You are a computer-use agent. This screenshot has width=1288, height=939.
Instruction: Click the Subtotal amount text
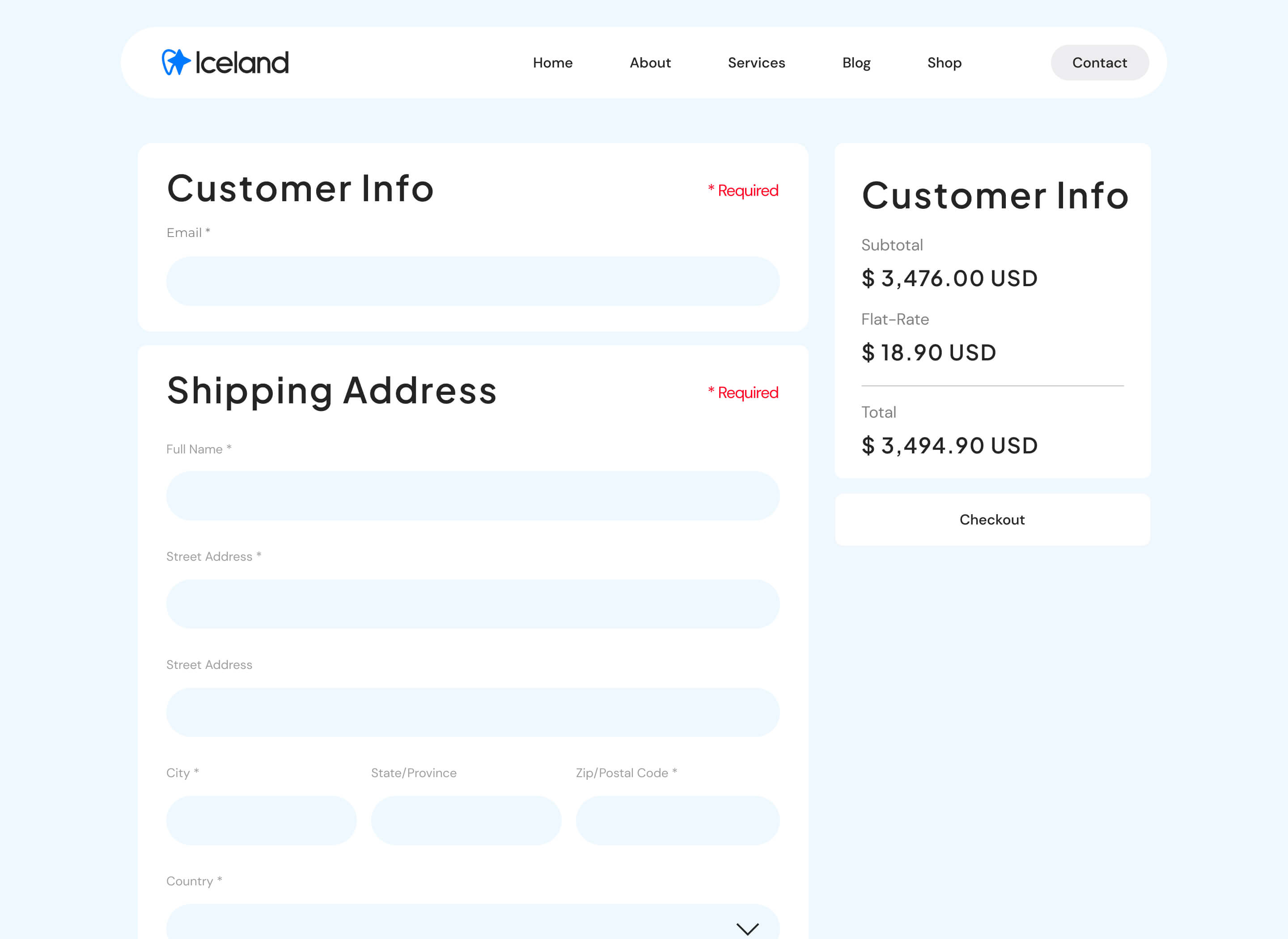949,278
